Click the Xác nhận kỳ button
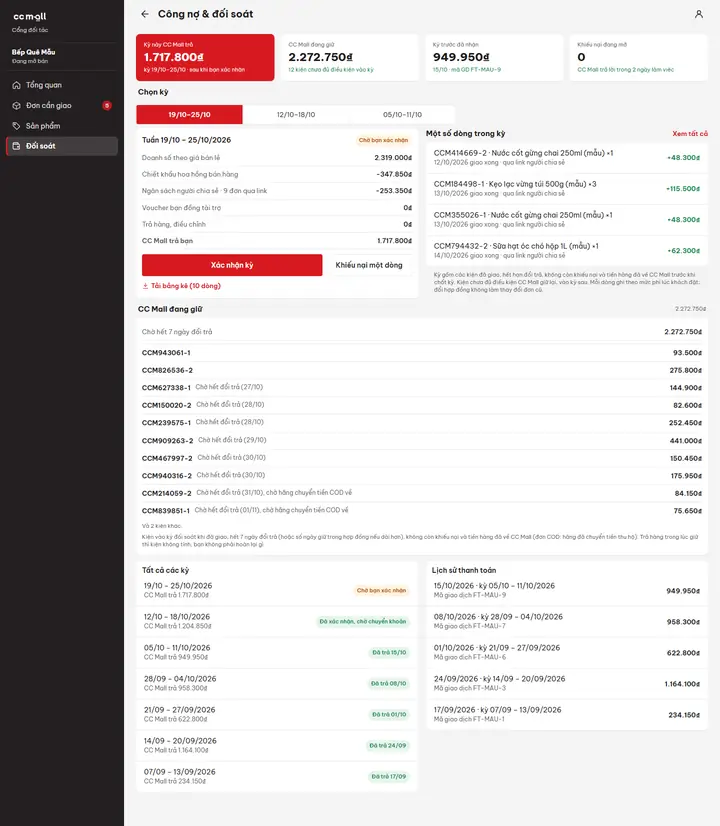The height and width of the screenshot is (826, 720). (232, 265)
